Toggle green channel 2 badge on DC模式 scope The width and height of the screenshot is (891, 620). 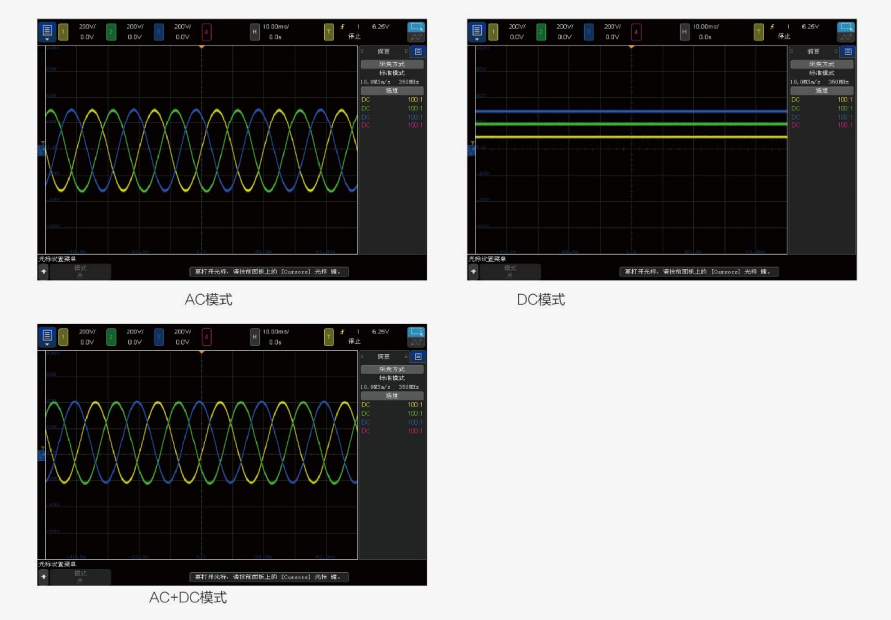540,32
